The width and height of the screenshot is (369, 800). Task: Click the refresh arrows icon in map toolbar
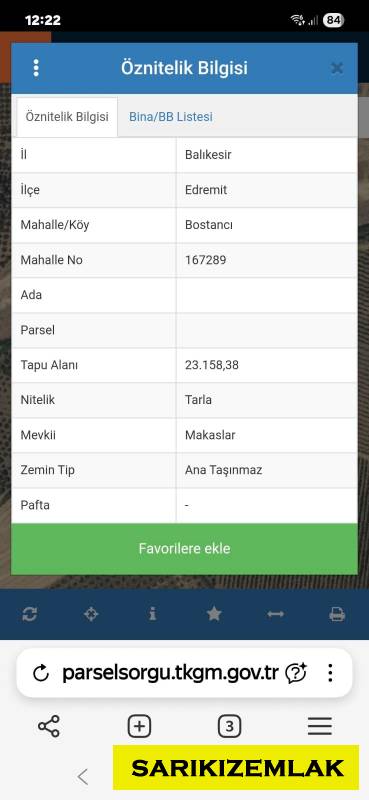[x=30, y=614]
